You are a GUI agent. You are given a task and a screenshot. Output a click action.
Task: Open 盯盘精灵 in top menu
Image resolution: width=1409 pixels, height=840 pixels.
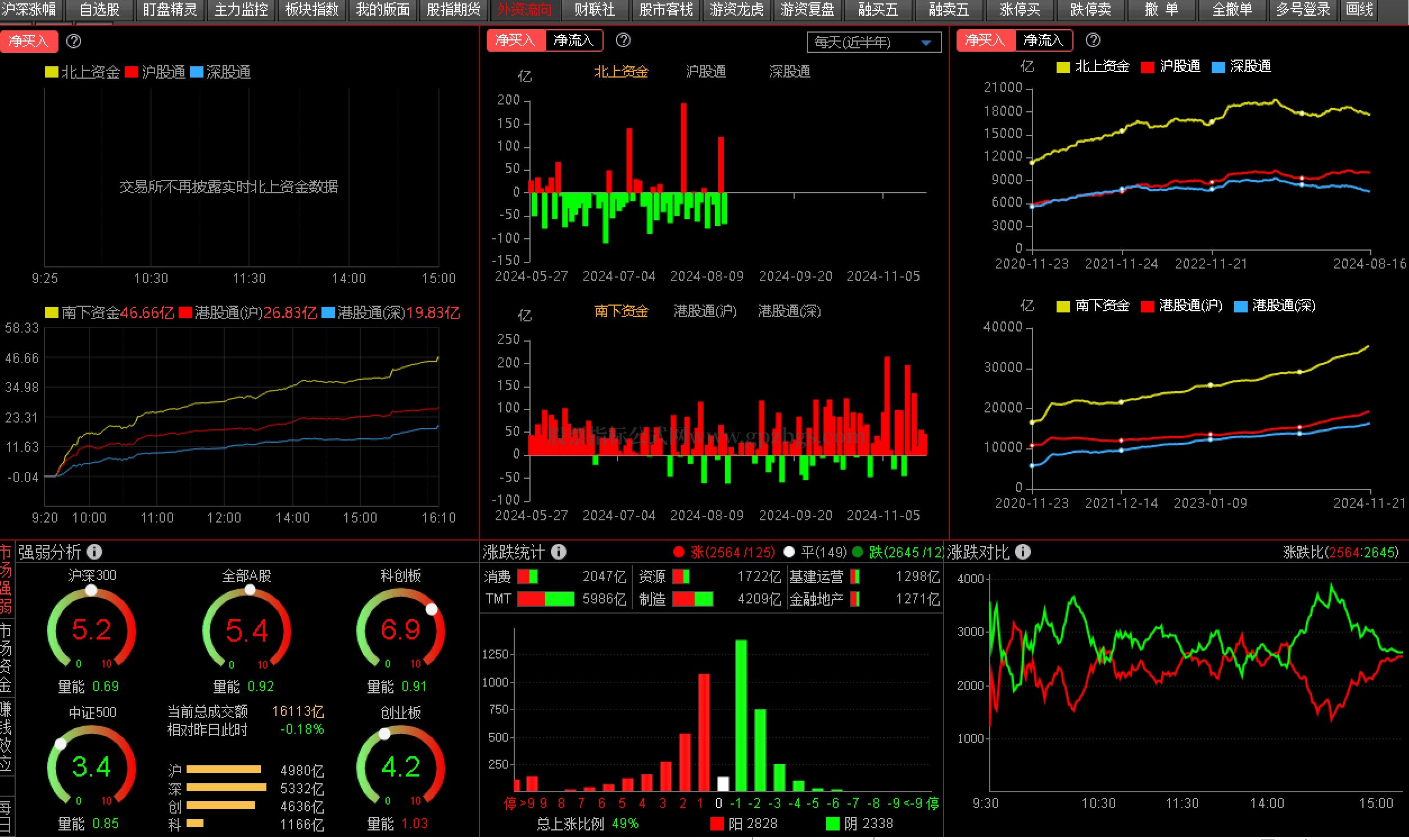tap(170, 10)
